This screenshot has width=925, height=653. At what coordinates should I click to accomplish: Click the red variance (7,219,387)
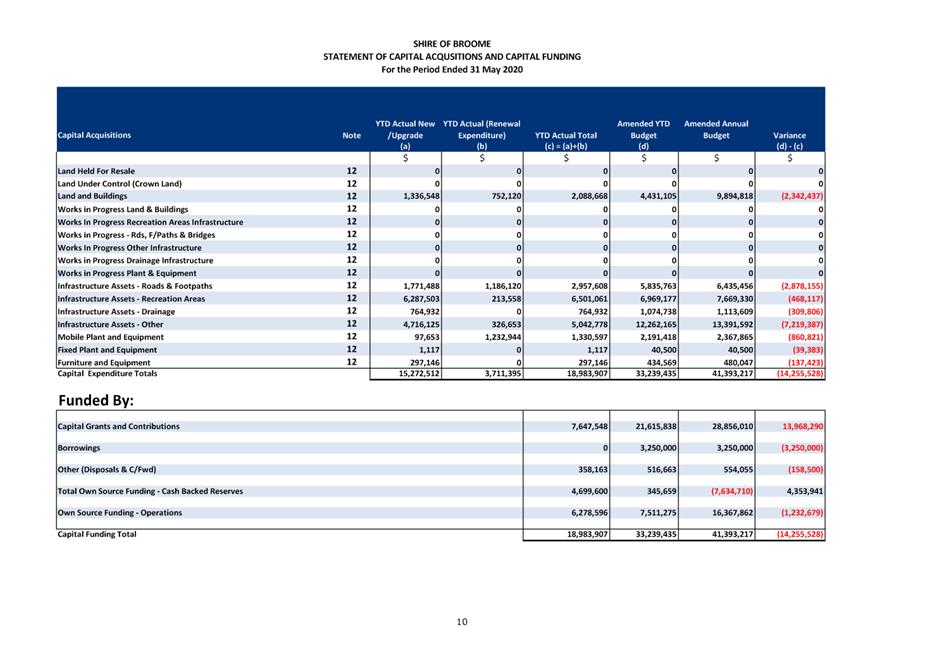(802, 324)
